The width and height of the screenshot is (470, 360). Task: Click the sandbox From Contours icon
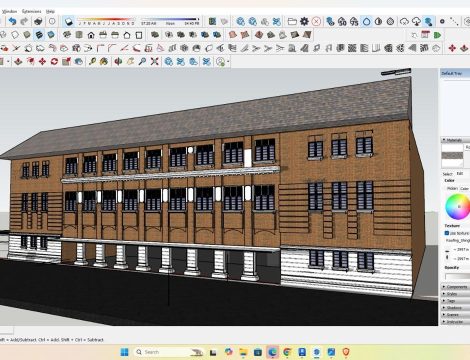point(233,35)
